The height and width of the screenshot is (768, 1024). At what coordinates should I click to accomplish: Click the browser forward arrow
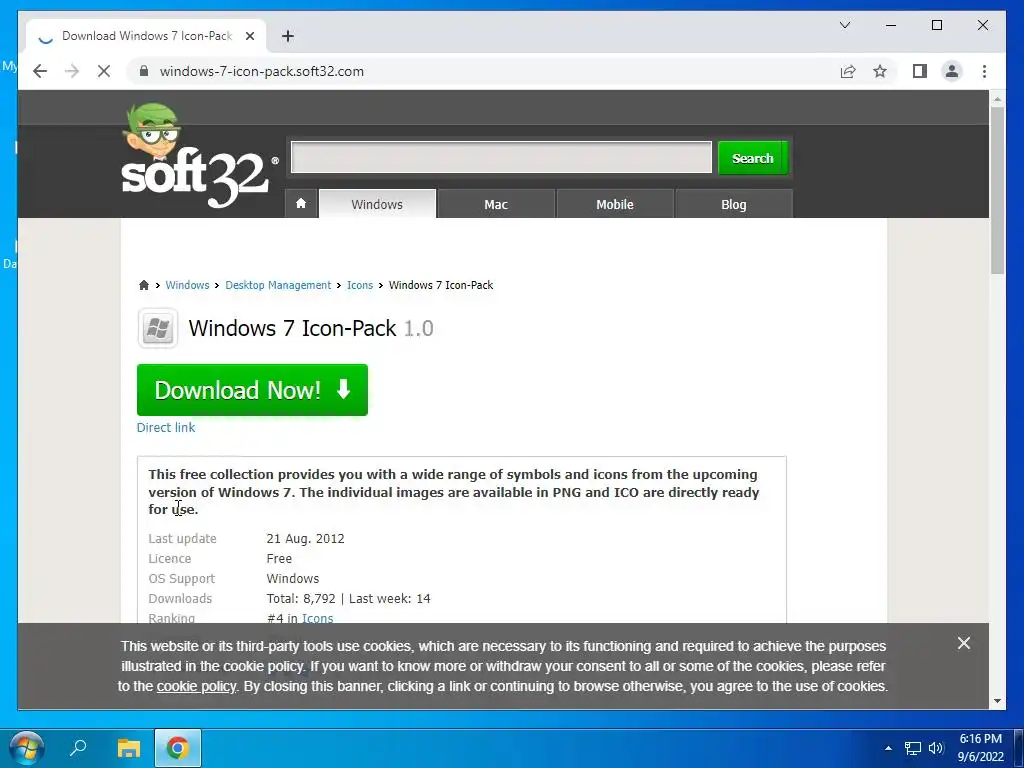[72, 71]
